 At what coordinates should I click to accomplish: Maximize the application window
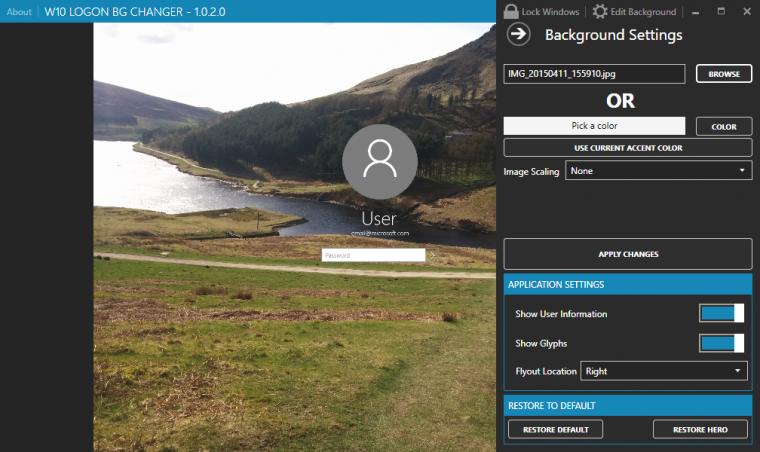pos(721,11)
